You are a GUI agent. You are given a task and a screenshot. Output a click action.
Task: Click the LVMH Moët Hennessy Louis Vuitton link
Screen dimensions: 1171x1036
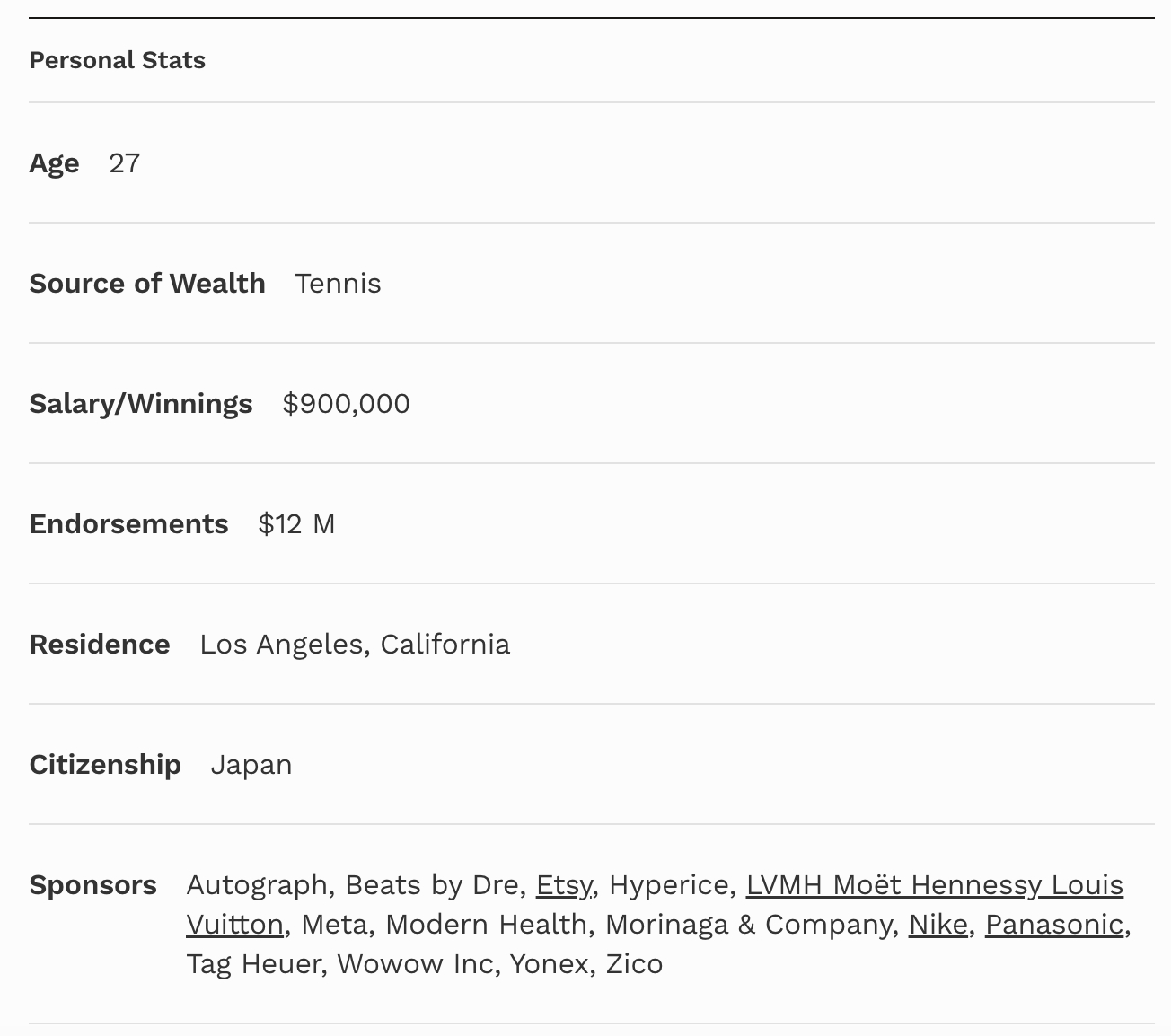[934, 885]
